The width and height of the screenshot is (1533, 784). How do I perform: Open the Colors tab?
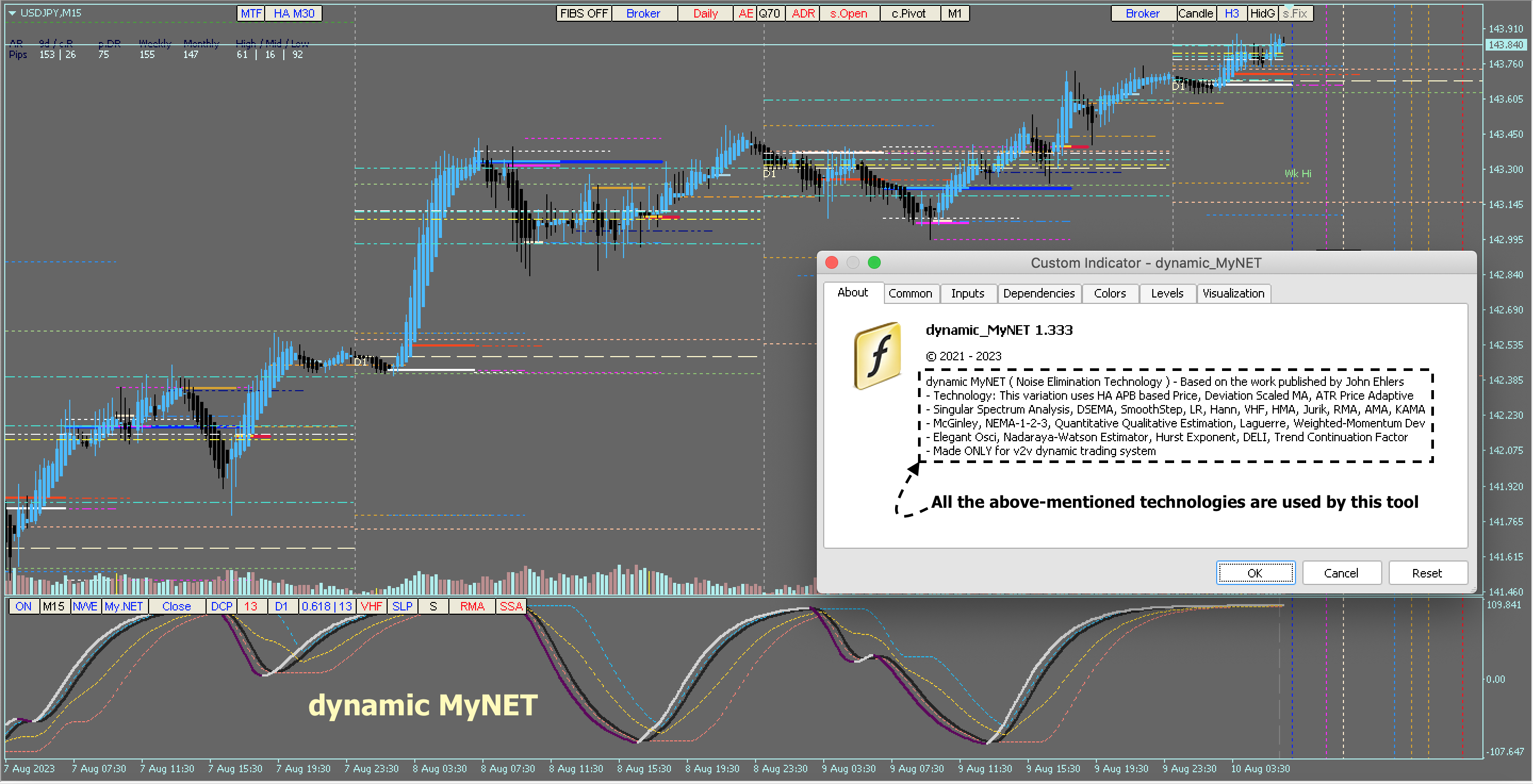(1109, 293)
